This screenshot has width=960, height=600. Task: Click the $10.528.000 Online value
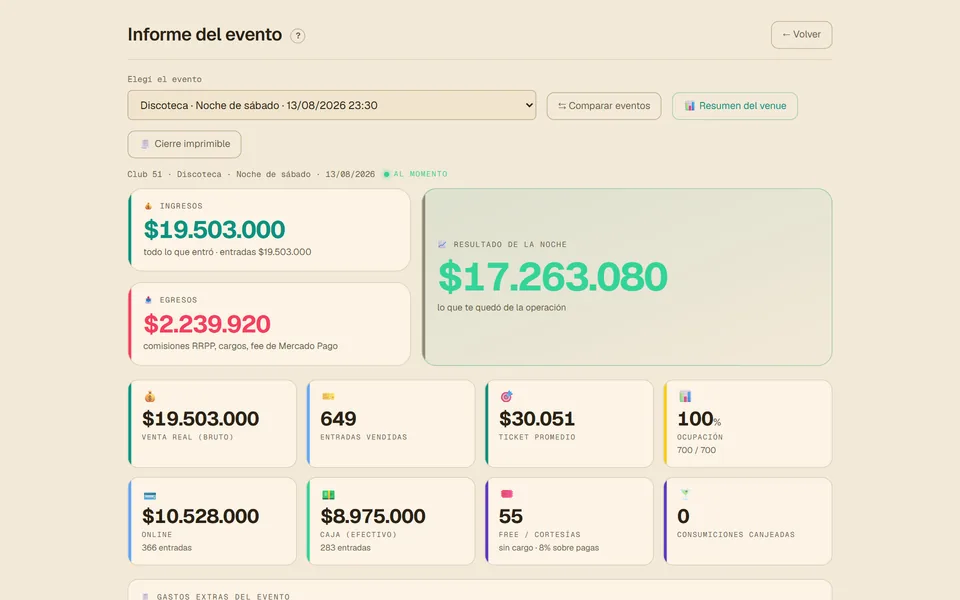tap(200, 516)
